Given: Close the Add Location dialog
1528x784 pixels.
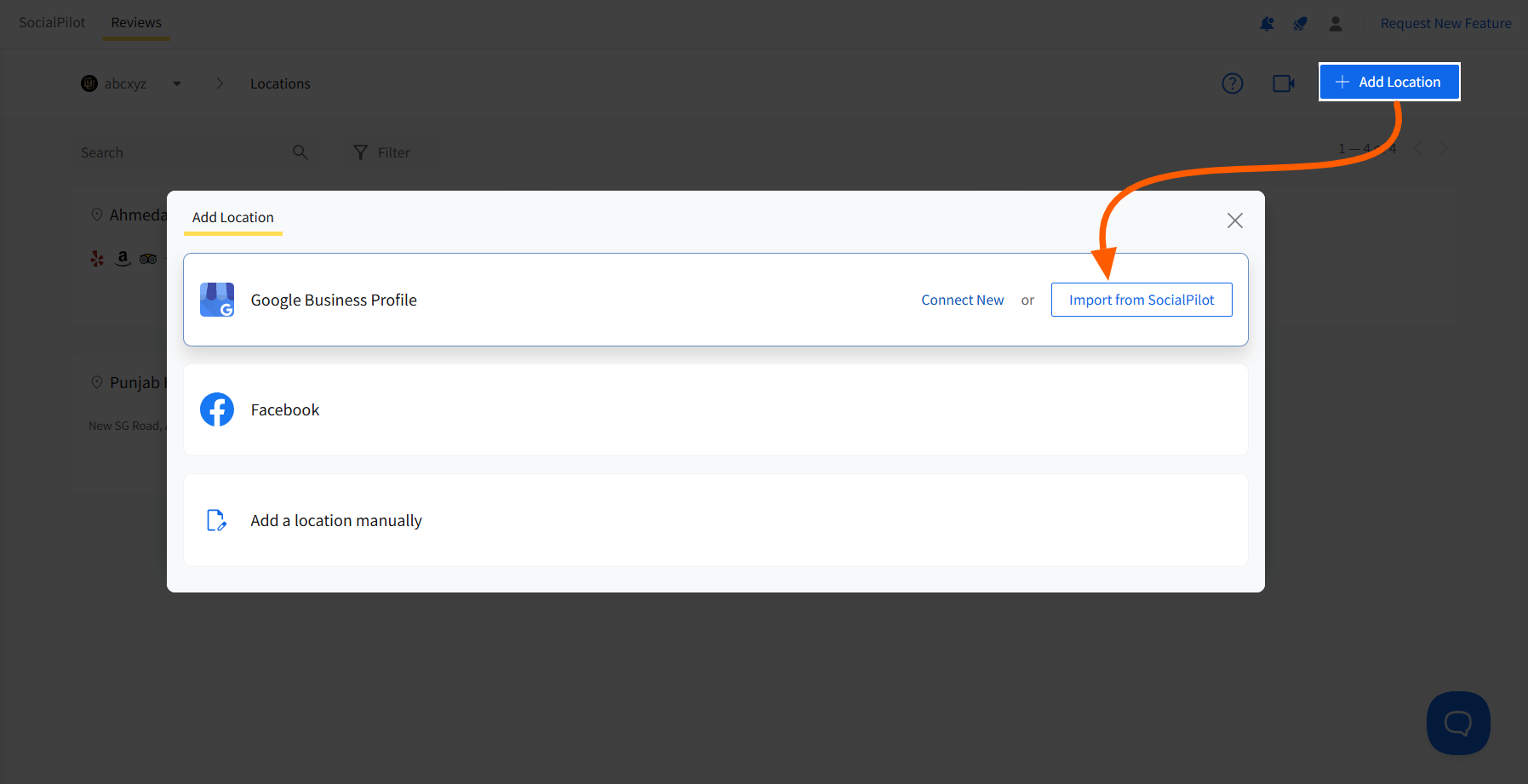Looking at the screenshot, I should tap(1235, 220).
